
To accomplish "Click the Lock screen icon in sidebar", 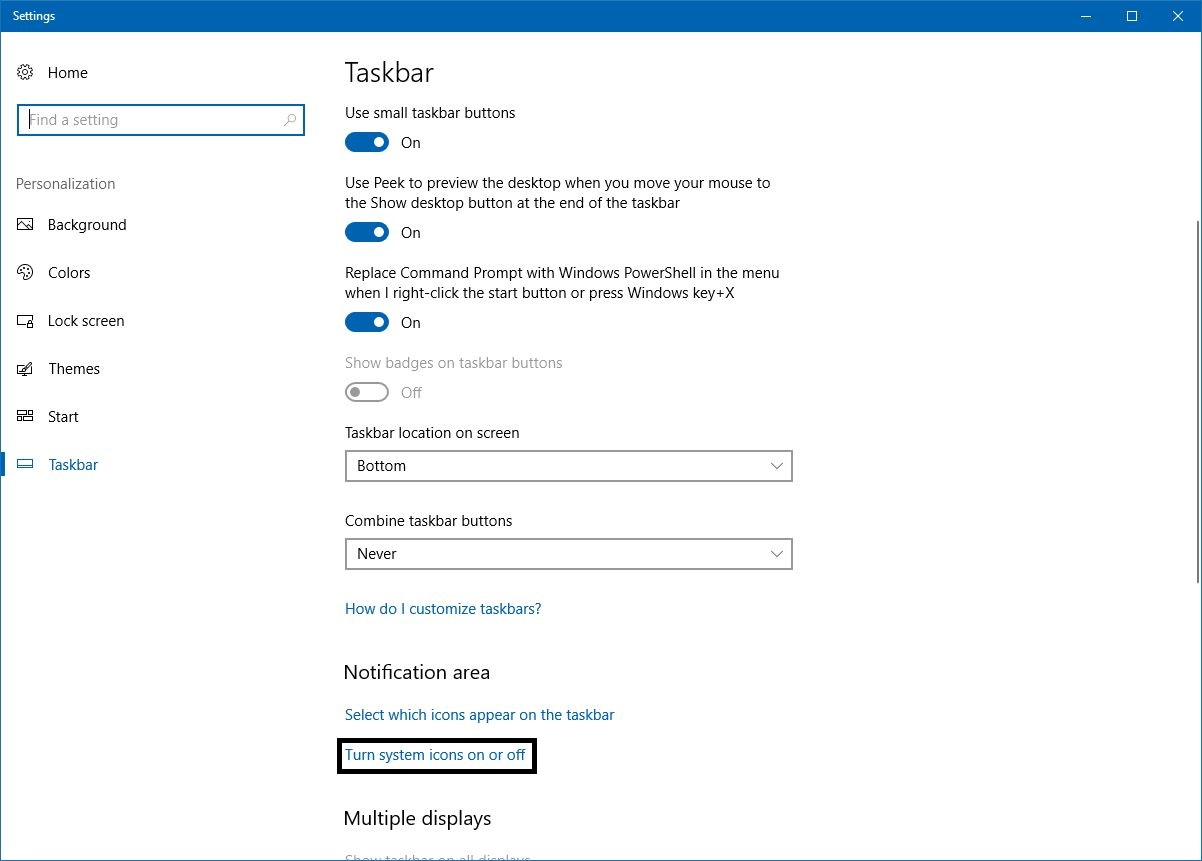I will pos(24,321).
